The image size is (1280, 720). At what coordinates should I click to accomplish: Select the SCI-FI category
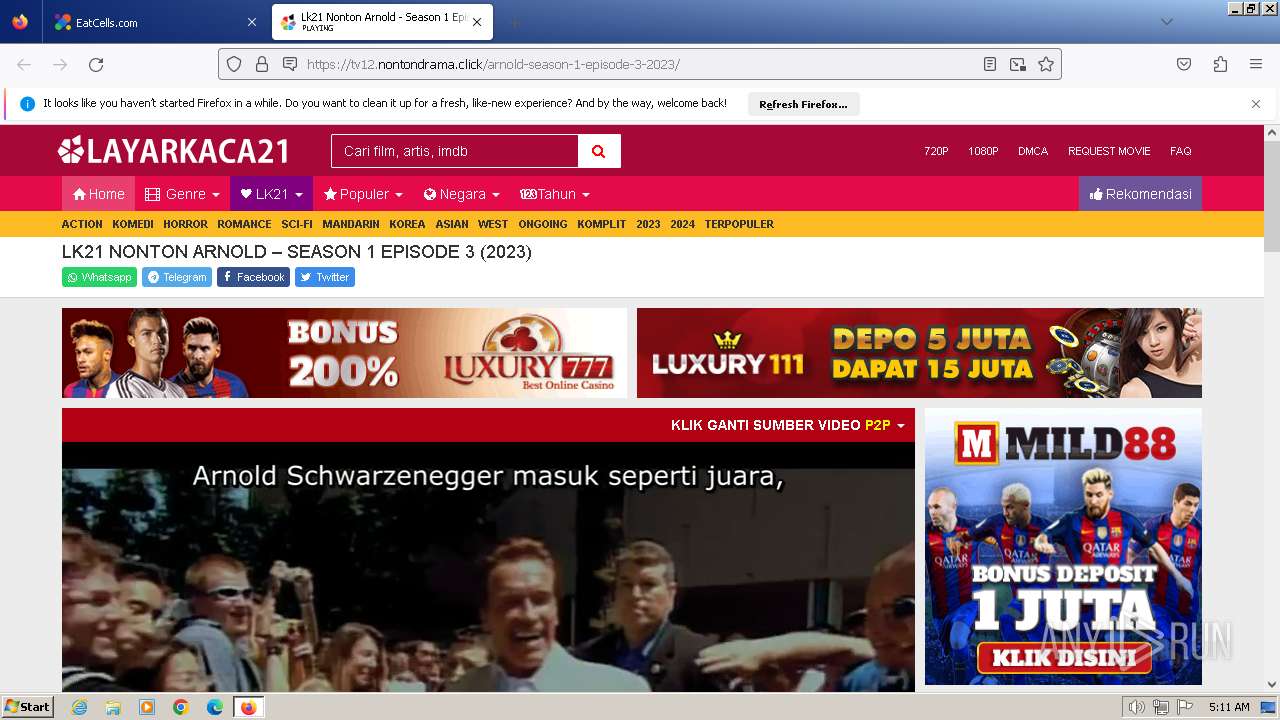click(x=297, y=224)
